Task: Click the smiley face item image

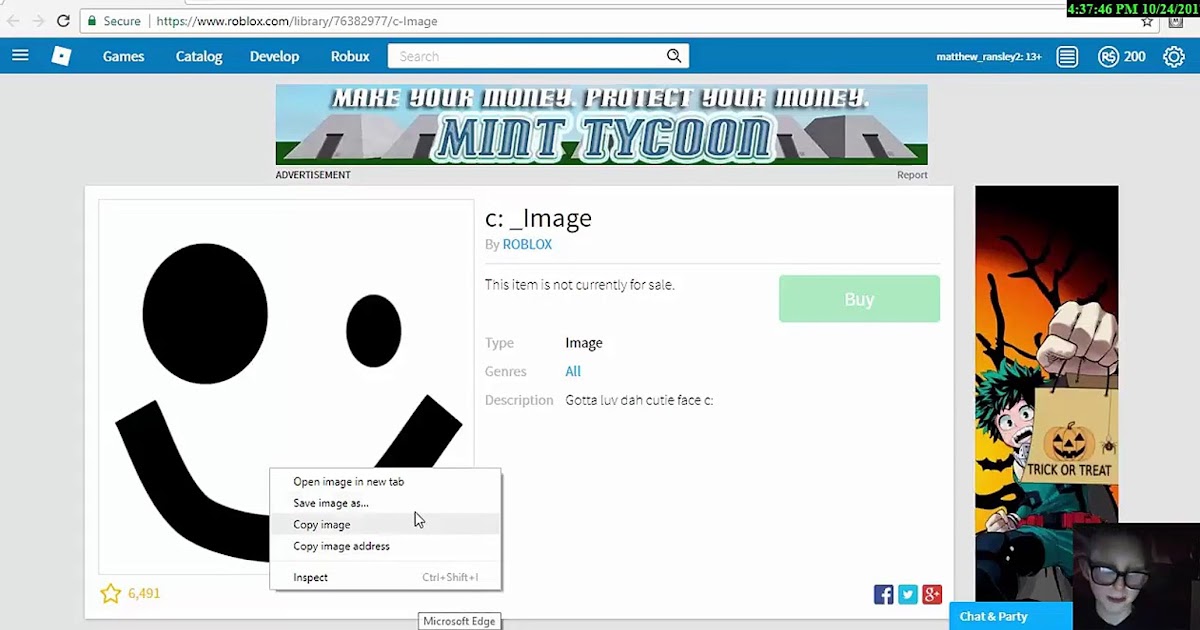Action: (286, 387)
